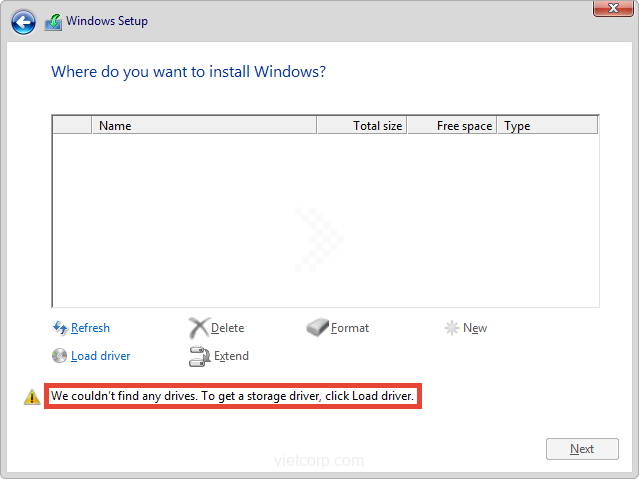Click the Free space column header
The height and width of the screenshot is (479, 639).
tap(452, 126)
